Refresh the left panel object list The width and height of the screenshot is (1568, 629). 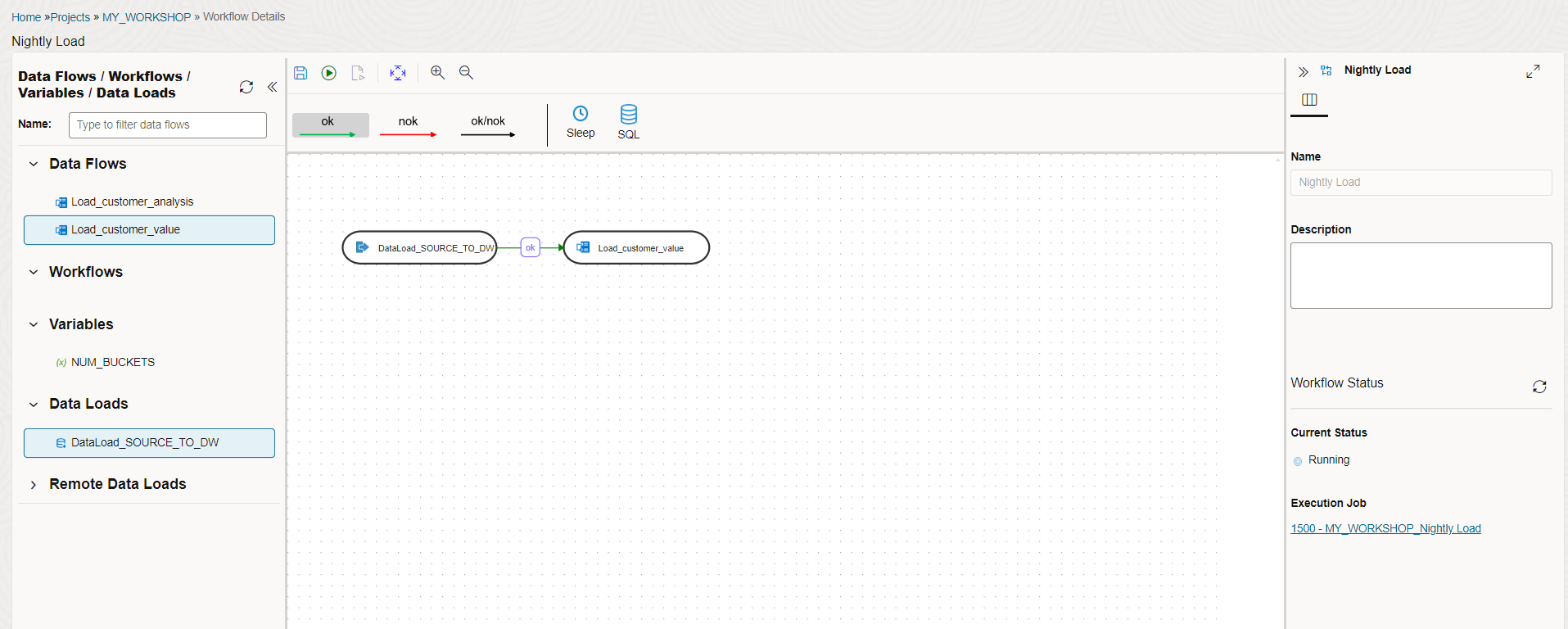tap(246, 87)
